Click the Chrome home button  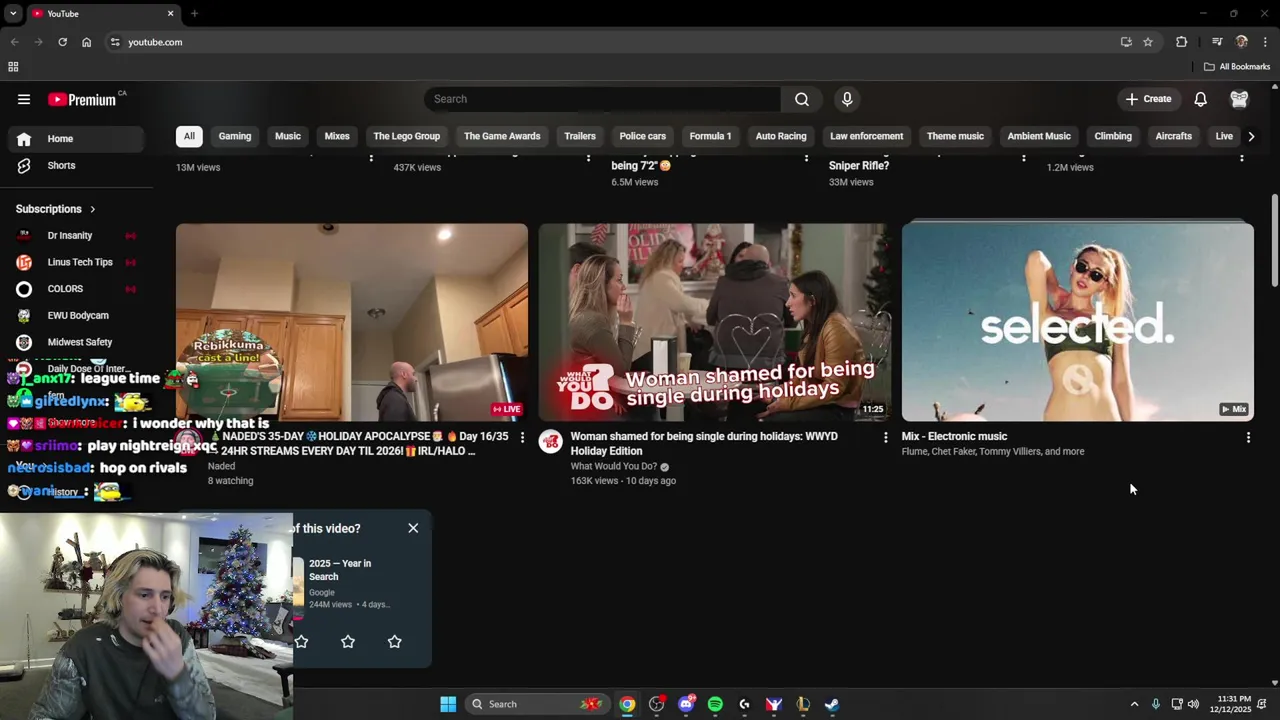(x=86, y=42)
